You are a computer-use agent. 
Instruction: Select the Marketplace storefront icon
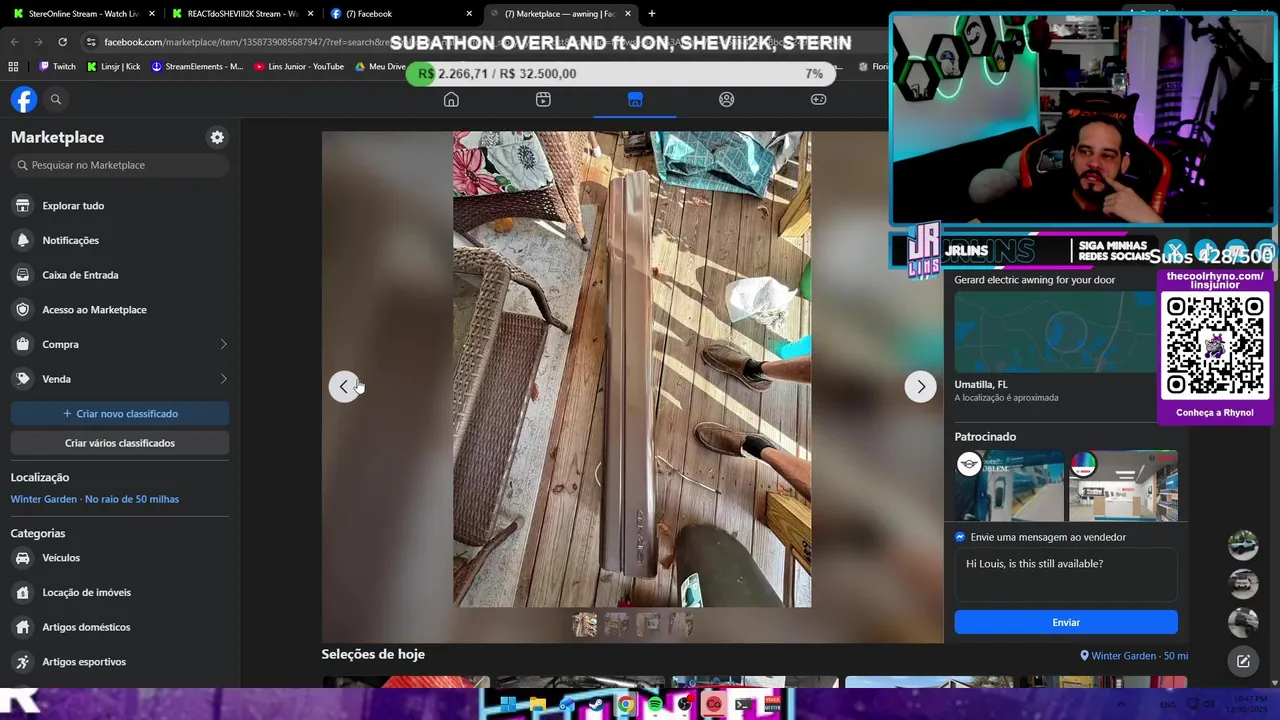635,99
